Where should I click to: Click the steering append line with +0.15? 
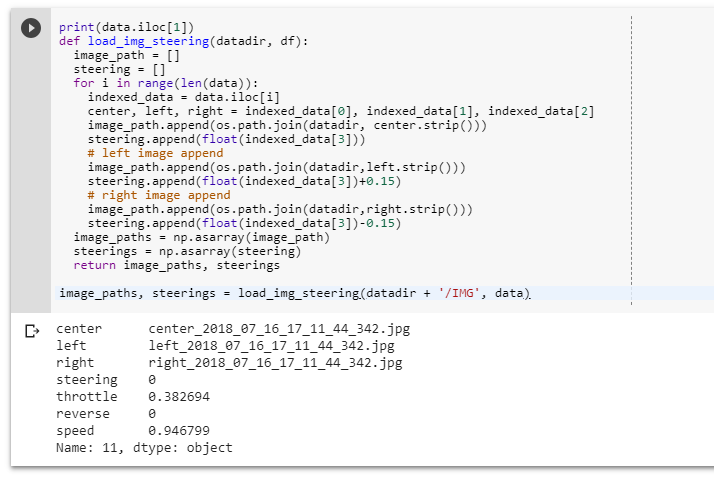click(245, 182)
